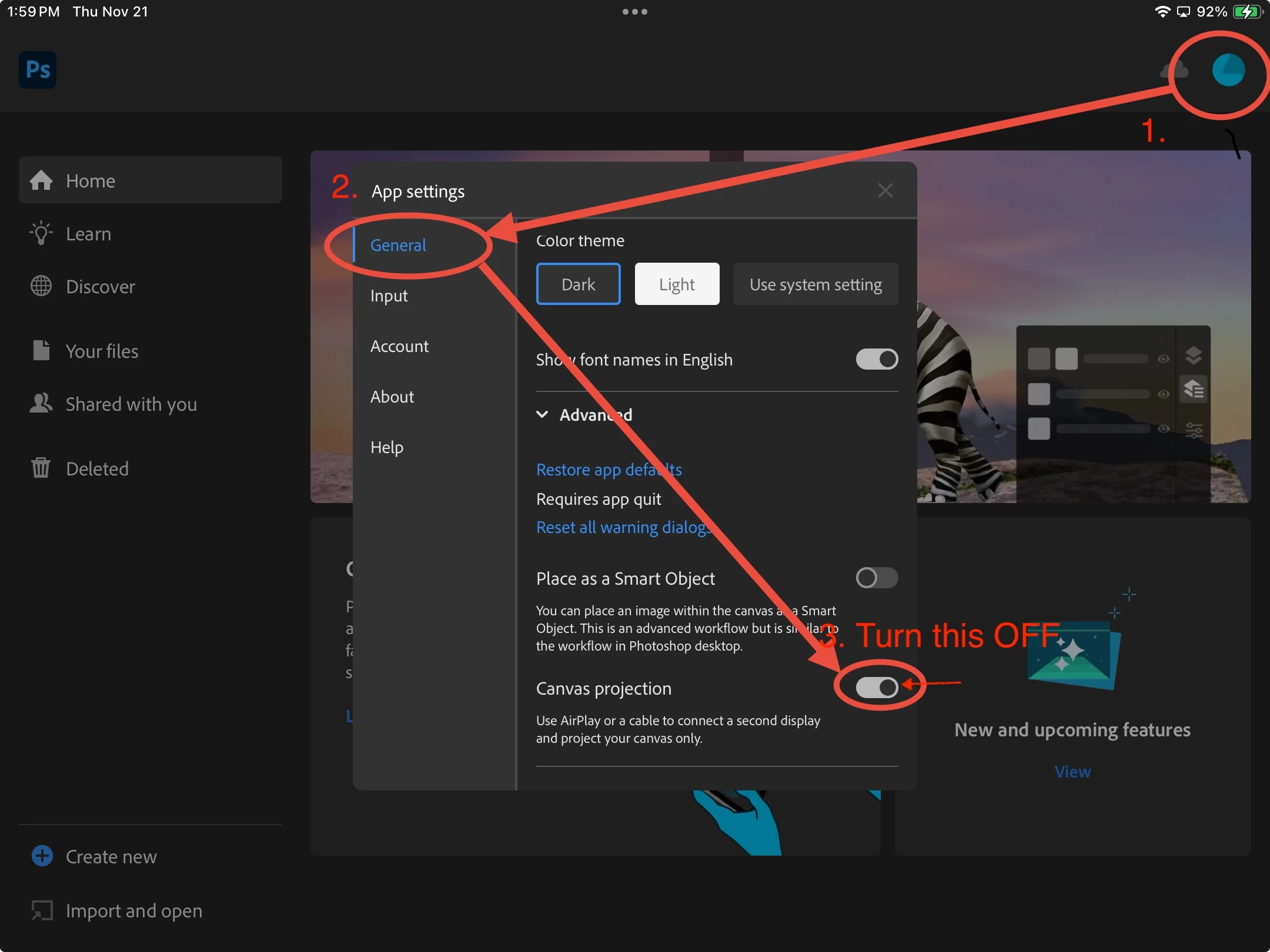
Task: Close the App settings dialog
Action: pos(885,190)
